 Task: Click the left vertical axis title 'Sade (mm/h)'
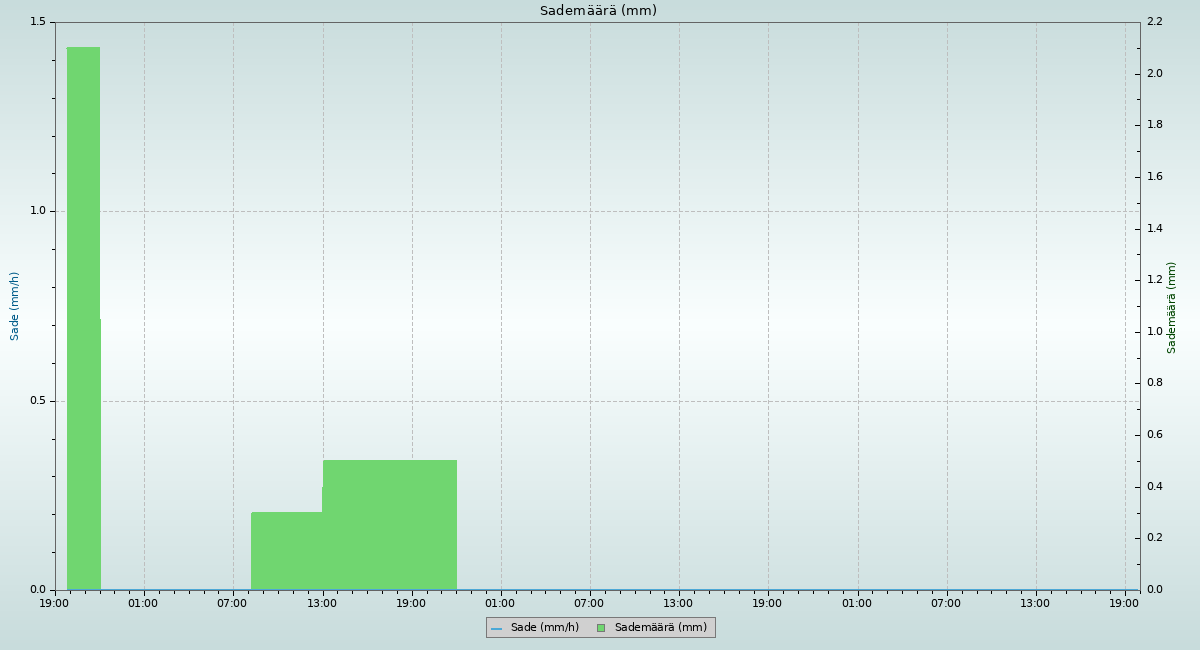(15, 306)
